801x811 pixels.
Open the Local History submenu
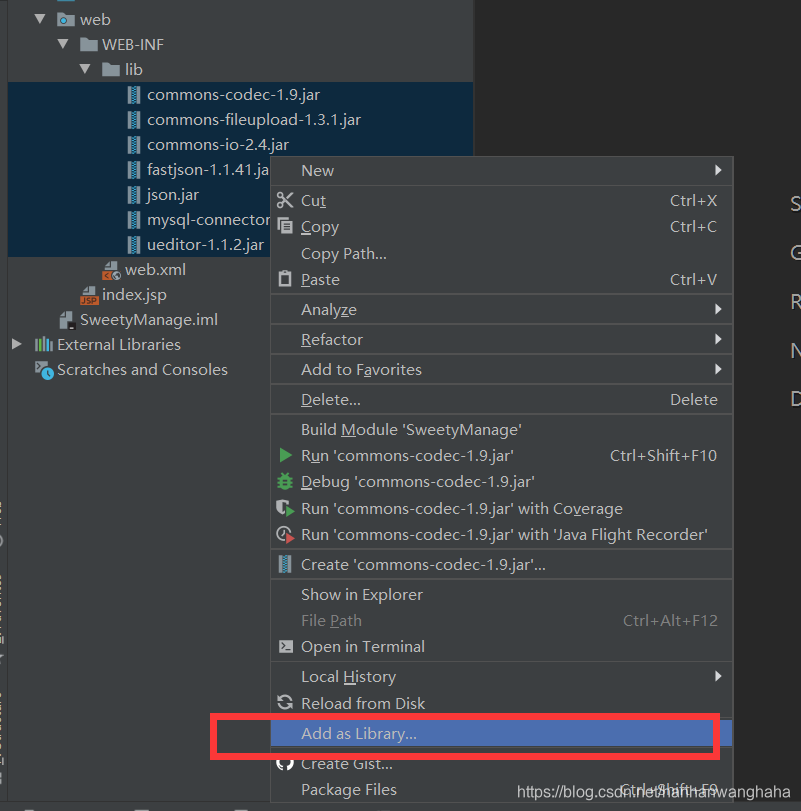(501, 677)
